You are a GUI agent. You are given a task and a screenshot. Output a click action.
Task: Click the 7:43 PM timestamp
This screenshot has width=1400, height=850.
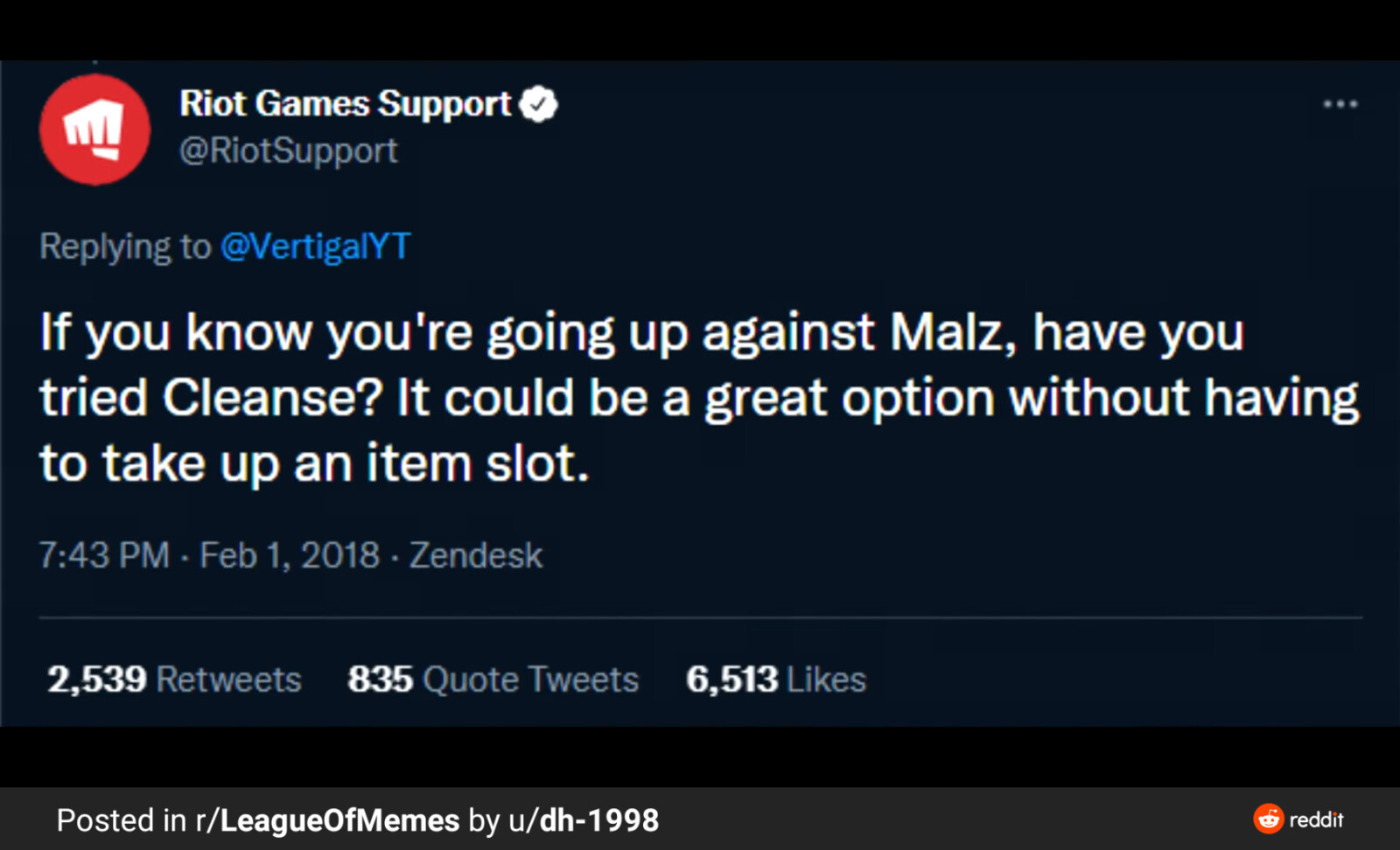point(103,555)
